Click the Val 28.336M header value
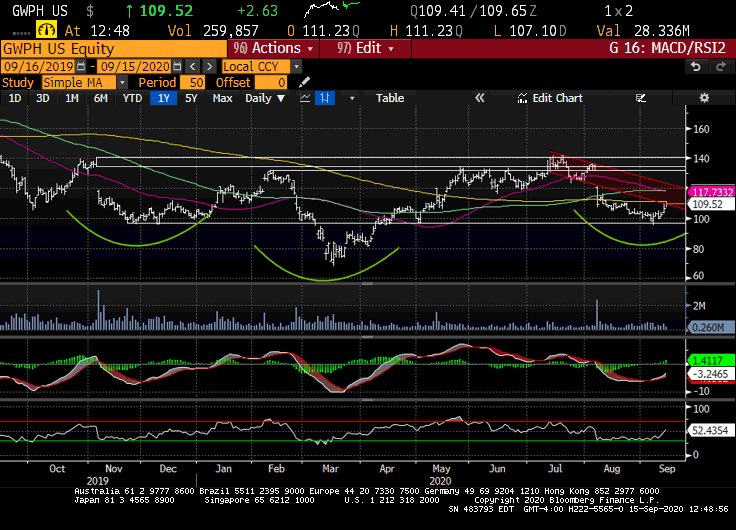This screenshot has height=530, width=736. pyautogui.click(x=643, y=31)
